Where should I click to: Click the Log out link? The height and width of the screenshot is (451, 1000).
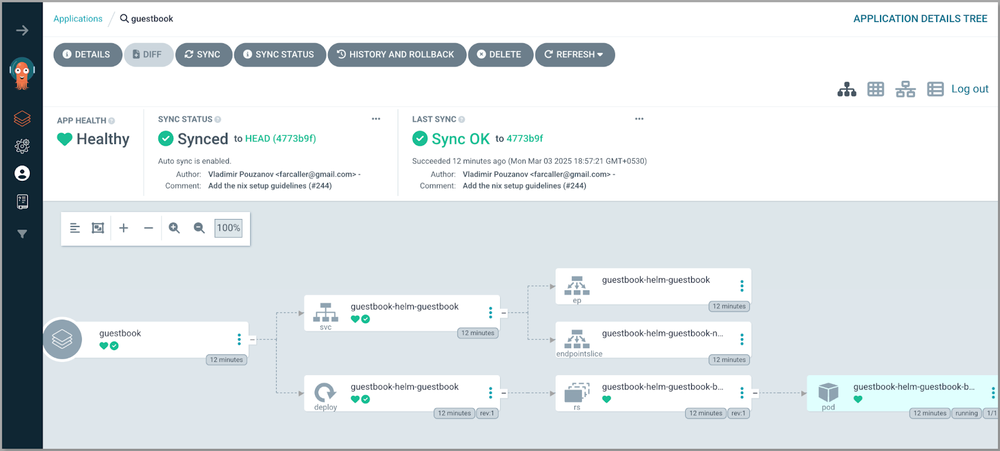pos(970,89)
